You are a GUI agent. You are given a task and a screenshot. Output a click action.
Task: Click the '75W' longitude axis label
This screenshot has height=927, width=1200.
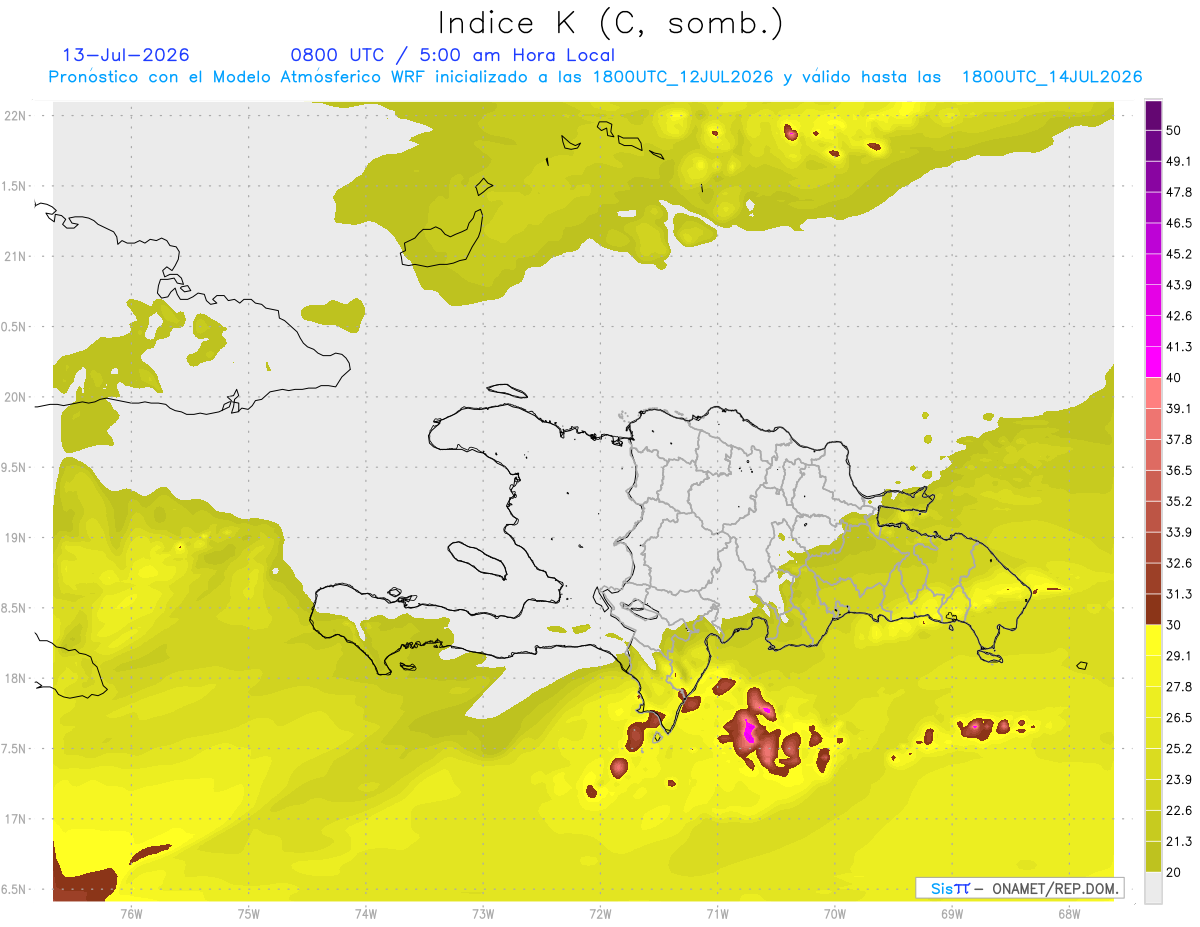pyautogui.click(x=249, y=913)
